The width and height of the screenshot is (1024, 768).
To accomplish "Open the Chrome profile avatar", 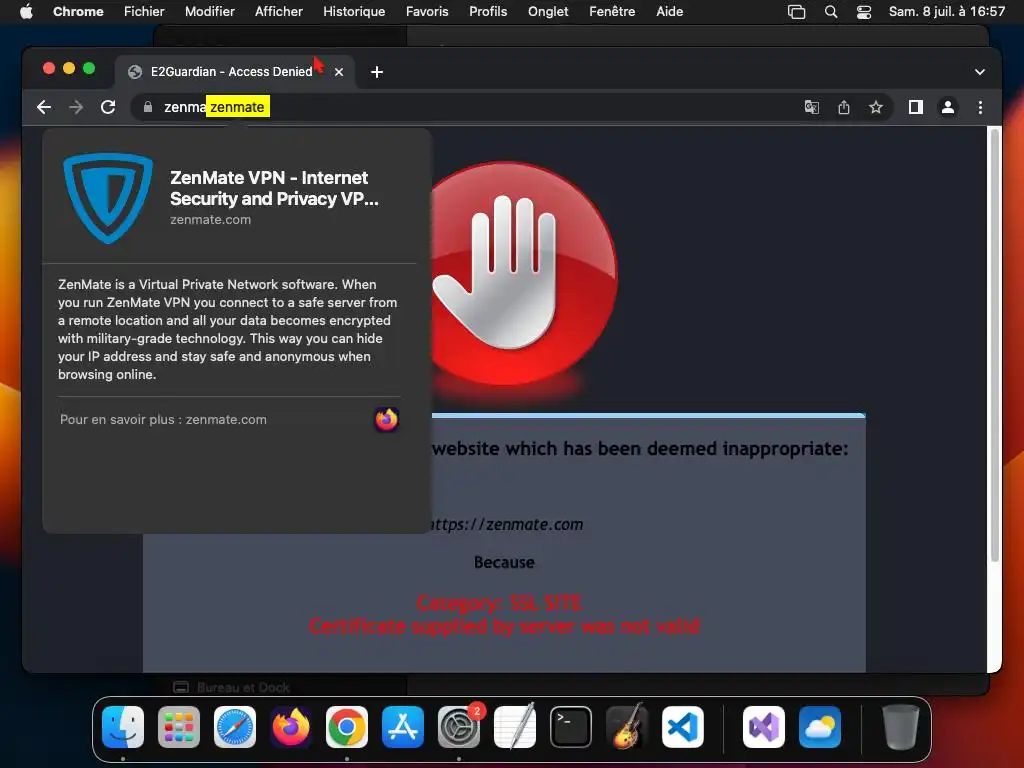I will (948, 107).
